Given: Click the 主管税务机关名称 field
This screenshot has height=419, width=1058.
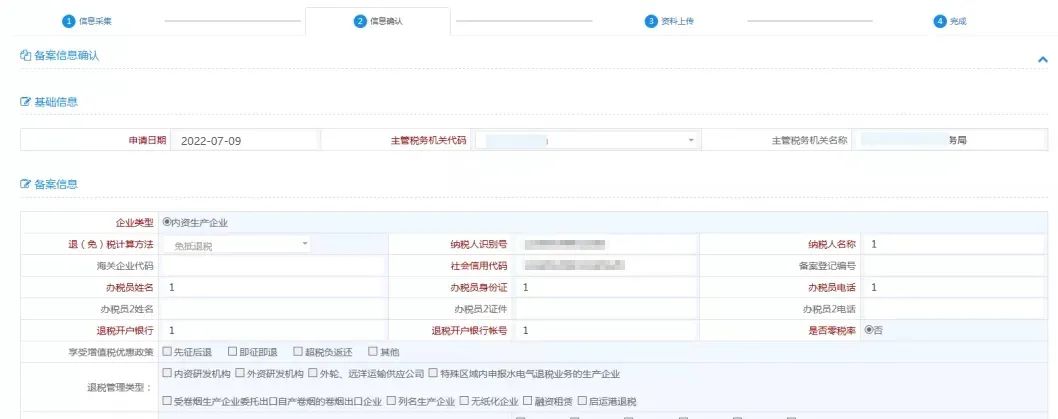Looking at the screenshot, I should [949, 140].
